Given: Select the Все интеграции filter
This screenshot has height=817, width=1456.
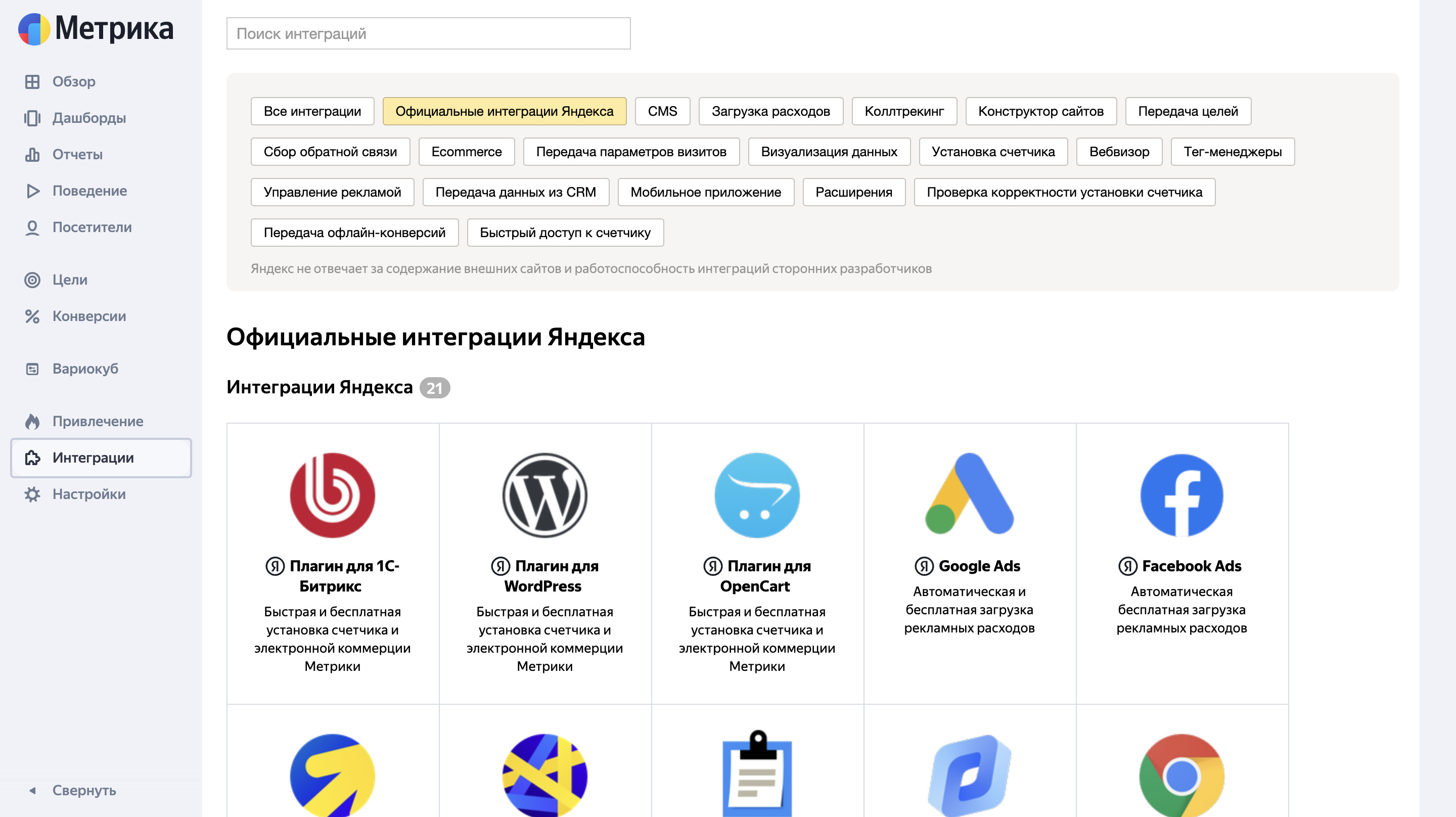Looking at the screenshot, I should [312, 111].
